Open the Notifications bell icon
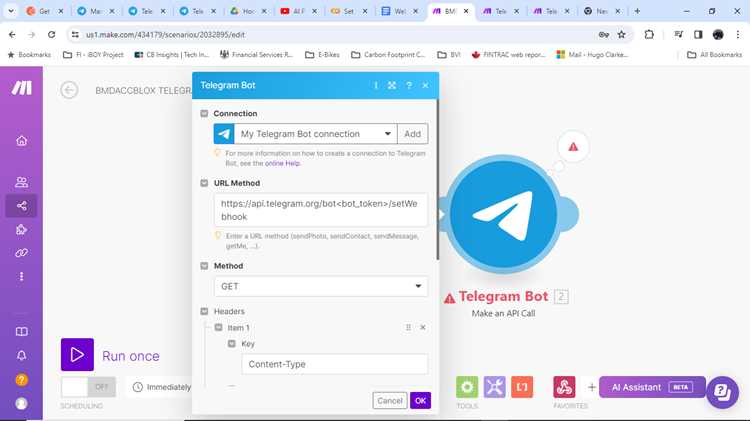This screenshot has height=421, width=750. click(x=22, y=355)
